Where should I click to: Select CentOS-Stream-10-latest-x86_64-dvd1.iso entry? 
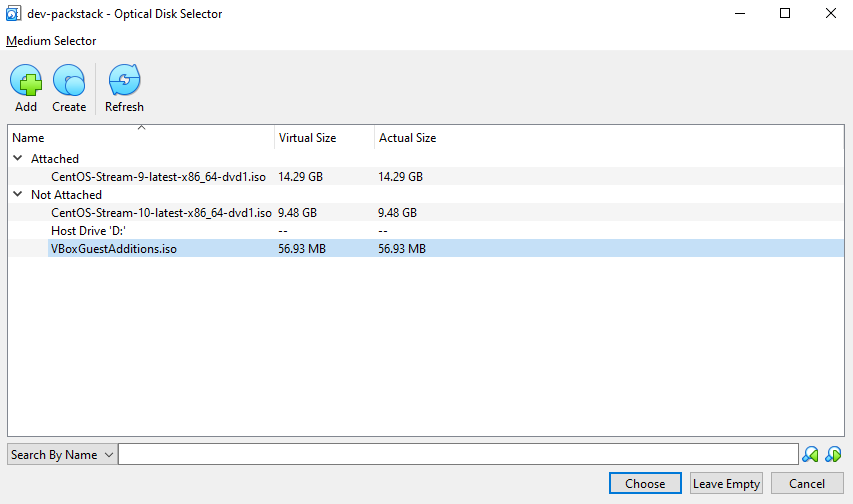(161, 213)
